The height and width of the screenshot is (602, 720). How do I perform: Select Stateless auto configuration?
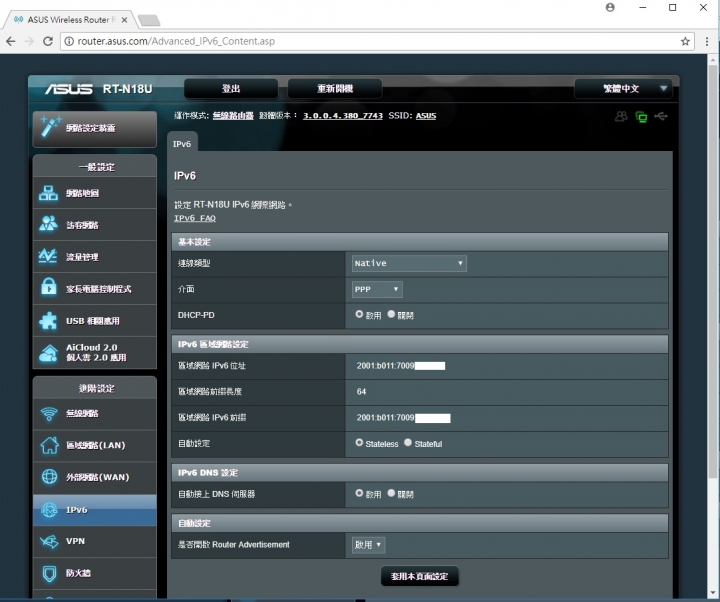pos(359,443)
